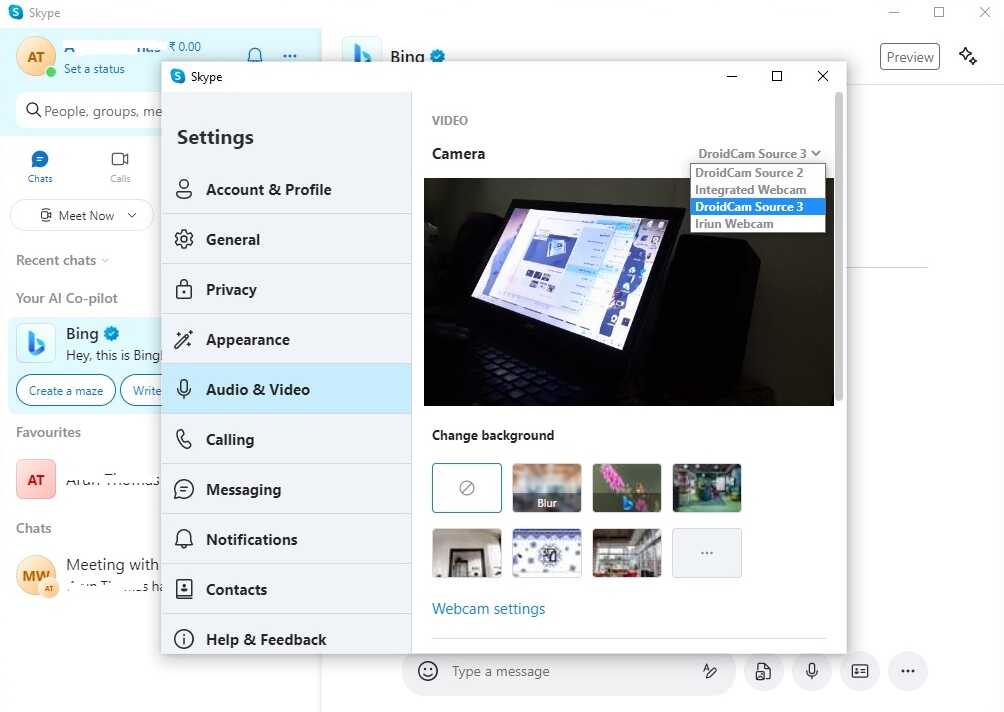Image resolution: width=1004 pixels, height=712 pixels.
Task: Click the Type a message field
Action: [x=570, y=671]
